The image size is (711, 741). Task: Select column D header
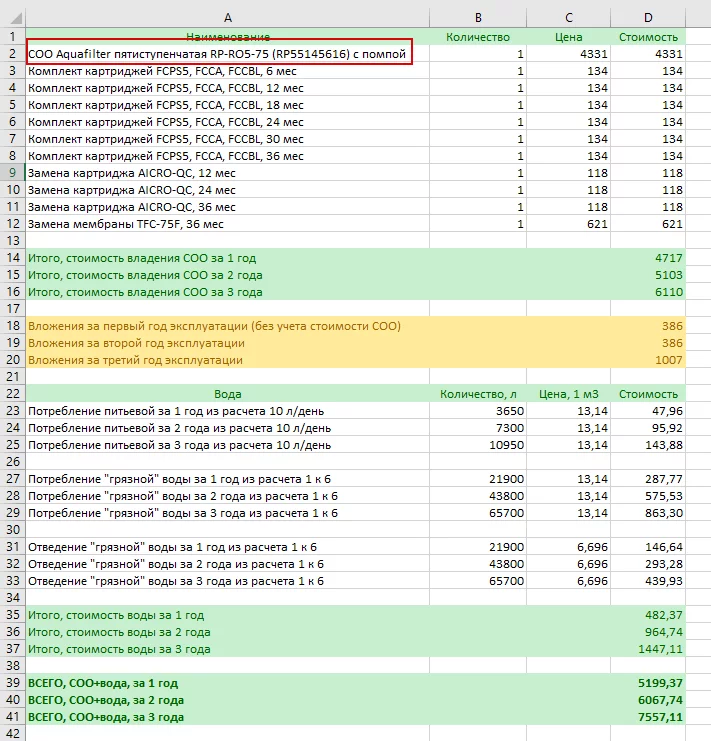pos(648,18)
